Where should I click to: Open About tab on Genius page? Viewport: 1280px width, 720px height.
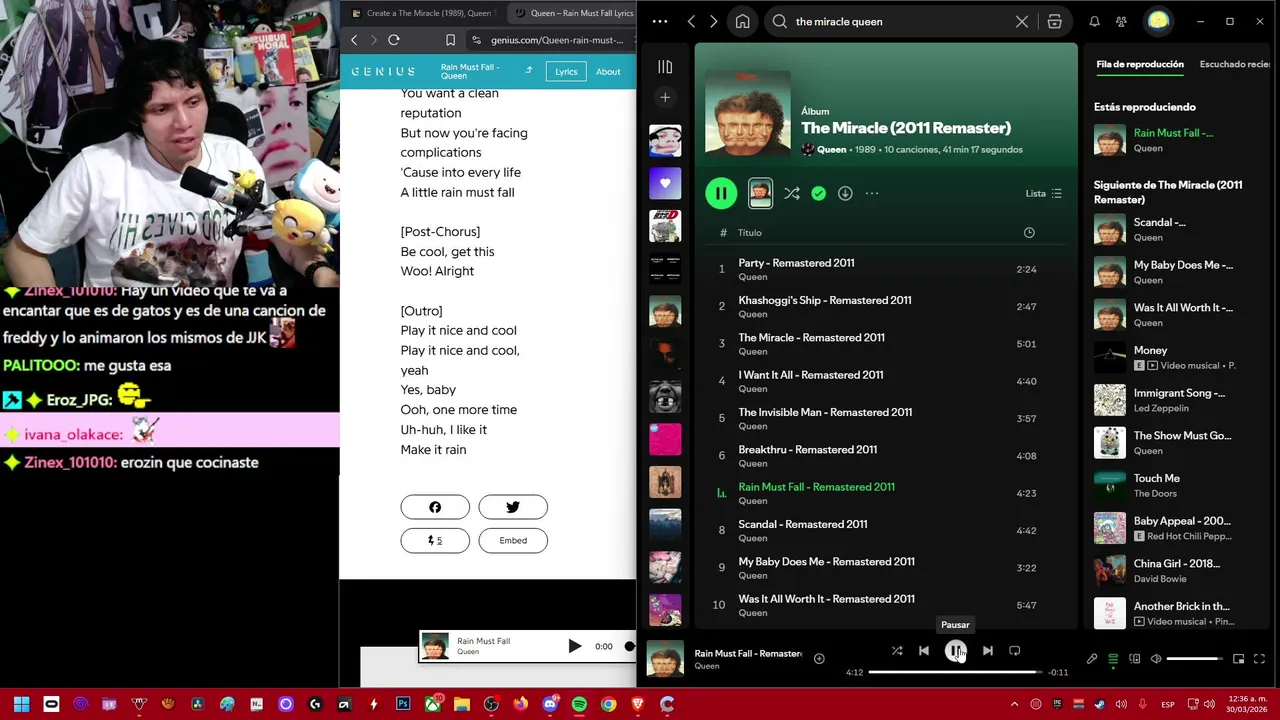(608, 72)
